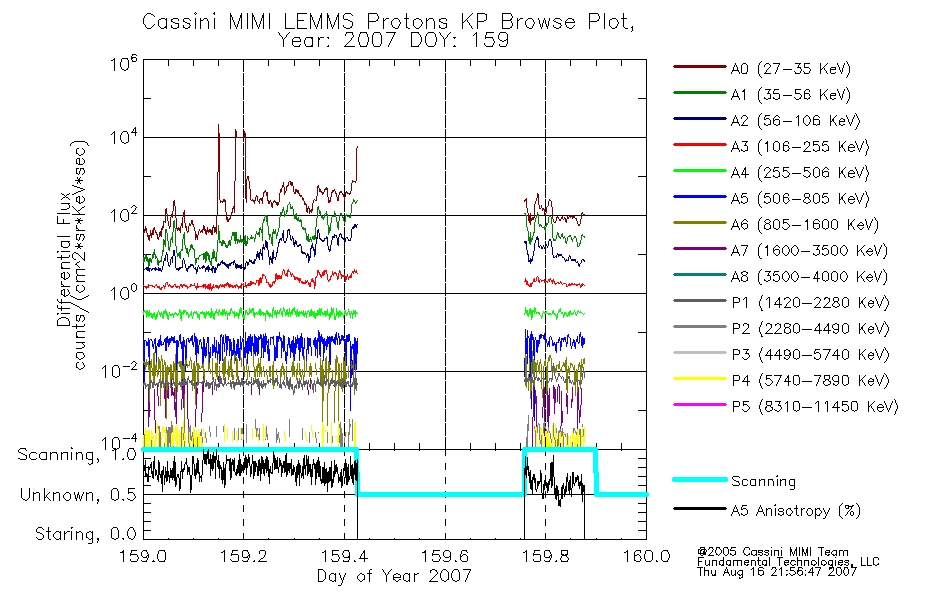Click the A5 (506-805 KeV) legend label

click(x=800, y=199)
